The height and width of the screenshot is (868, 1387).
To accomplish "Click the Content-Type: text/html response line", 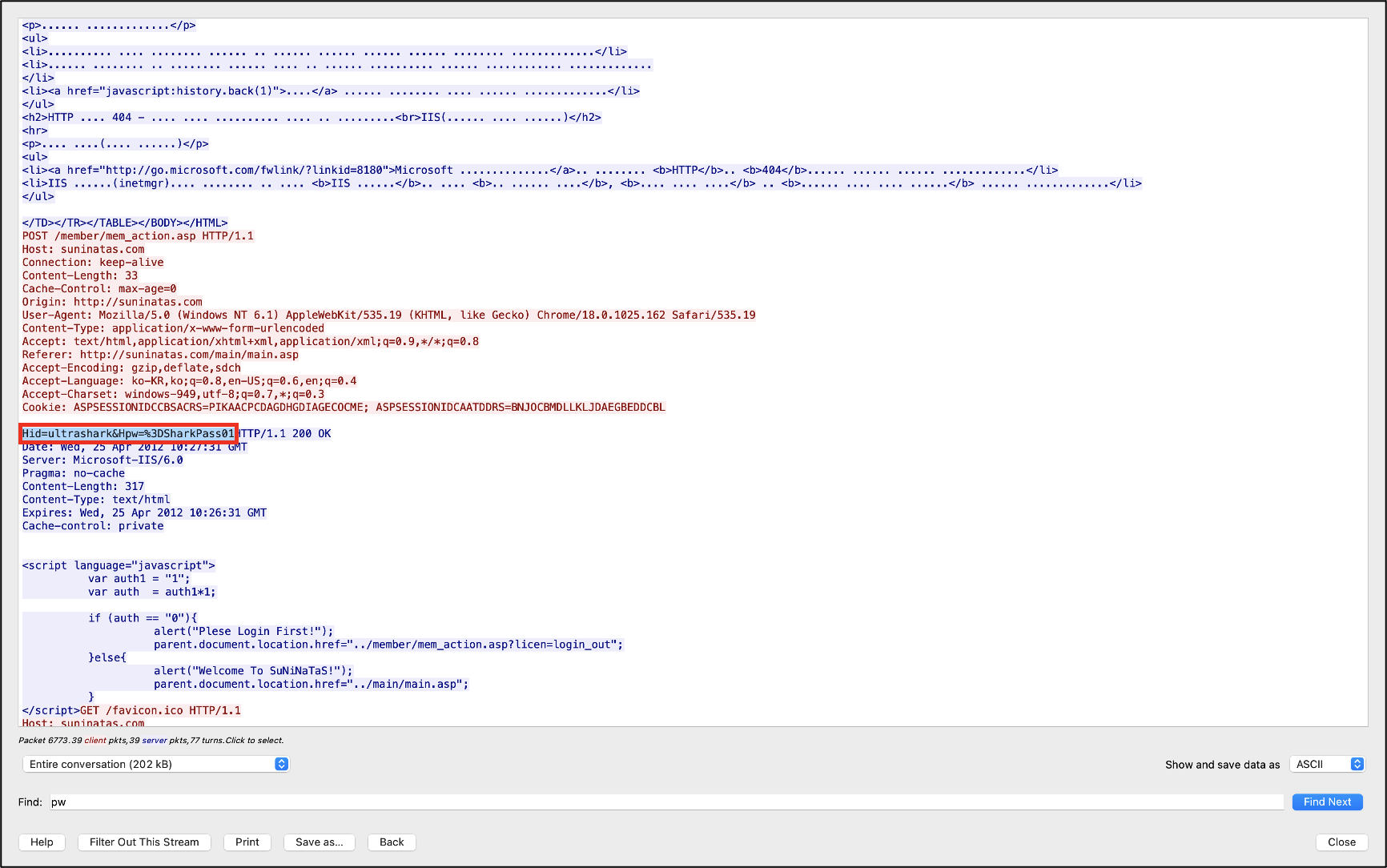I will tap(96, 499).
